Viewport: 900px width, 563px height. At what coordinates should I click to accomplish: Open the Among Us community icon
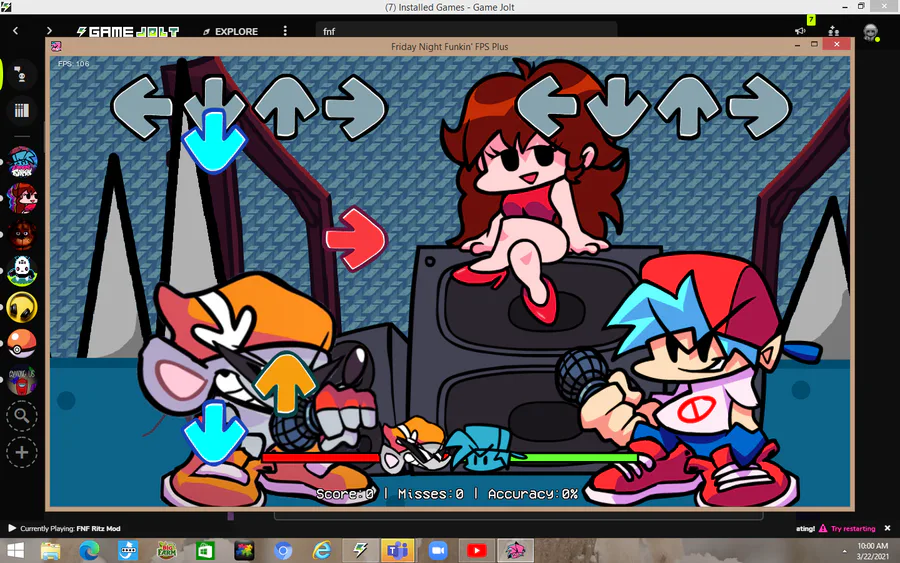tap(22, 379)
